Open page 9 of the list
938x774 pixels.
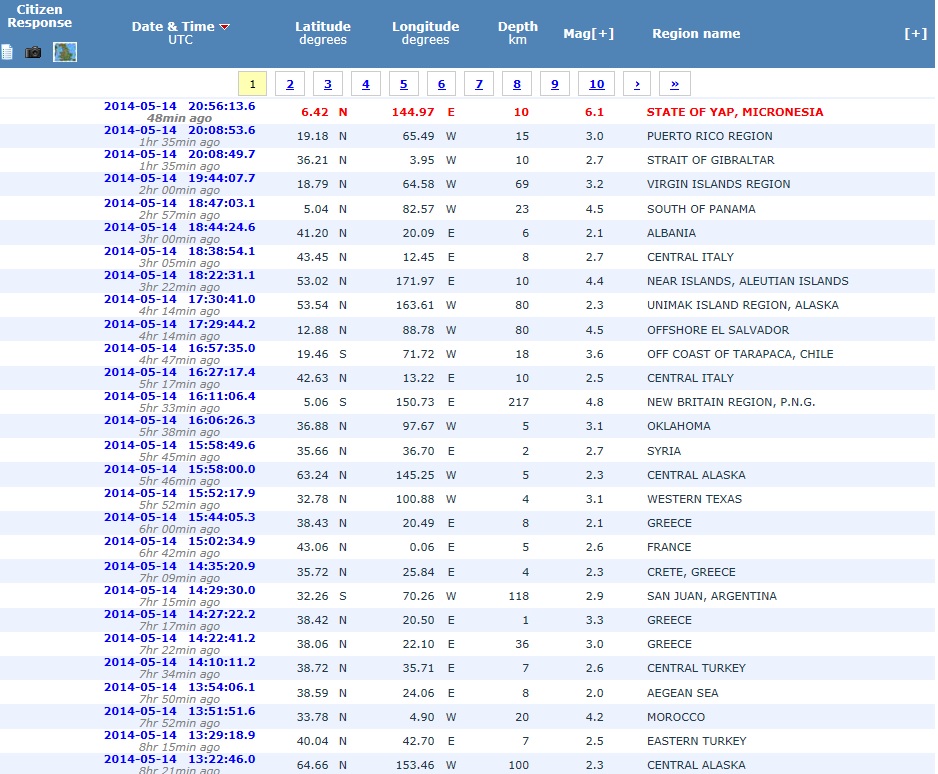[x=555, y=84]
